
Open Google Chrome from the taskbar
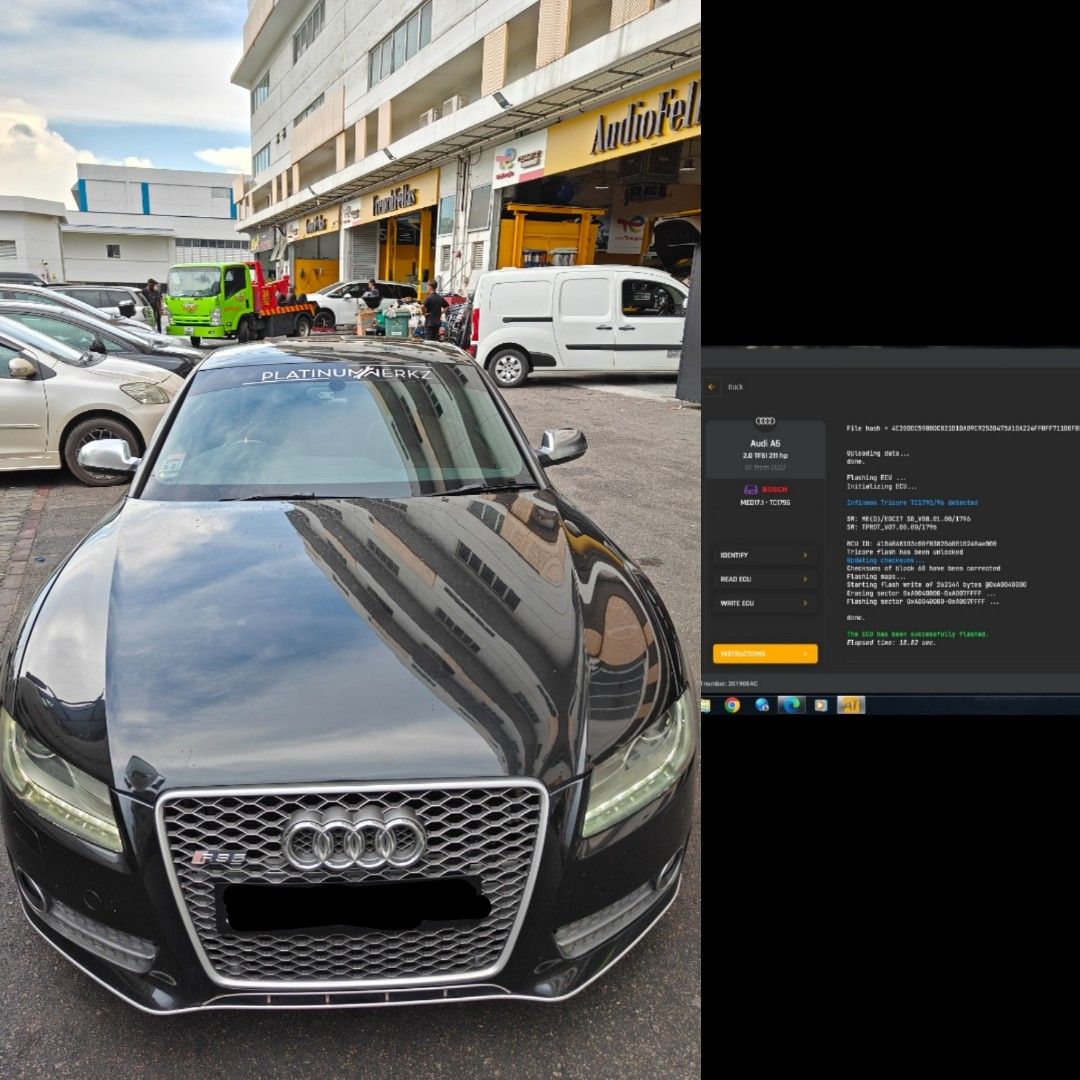click(x=732, y=705)
